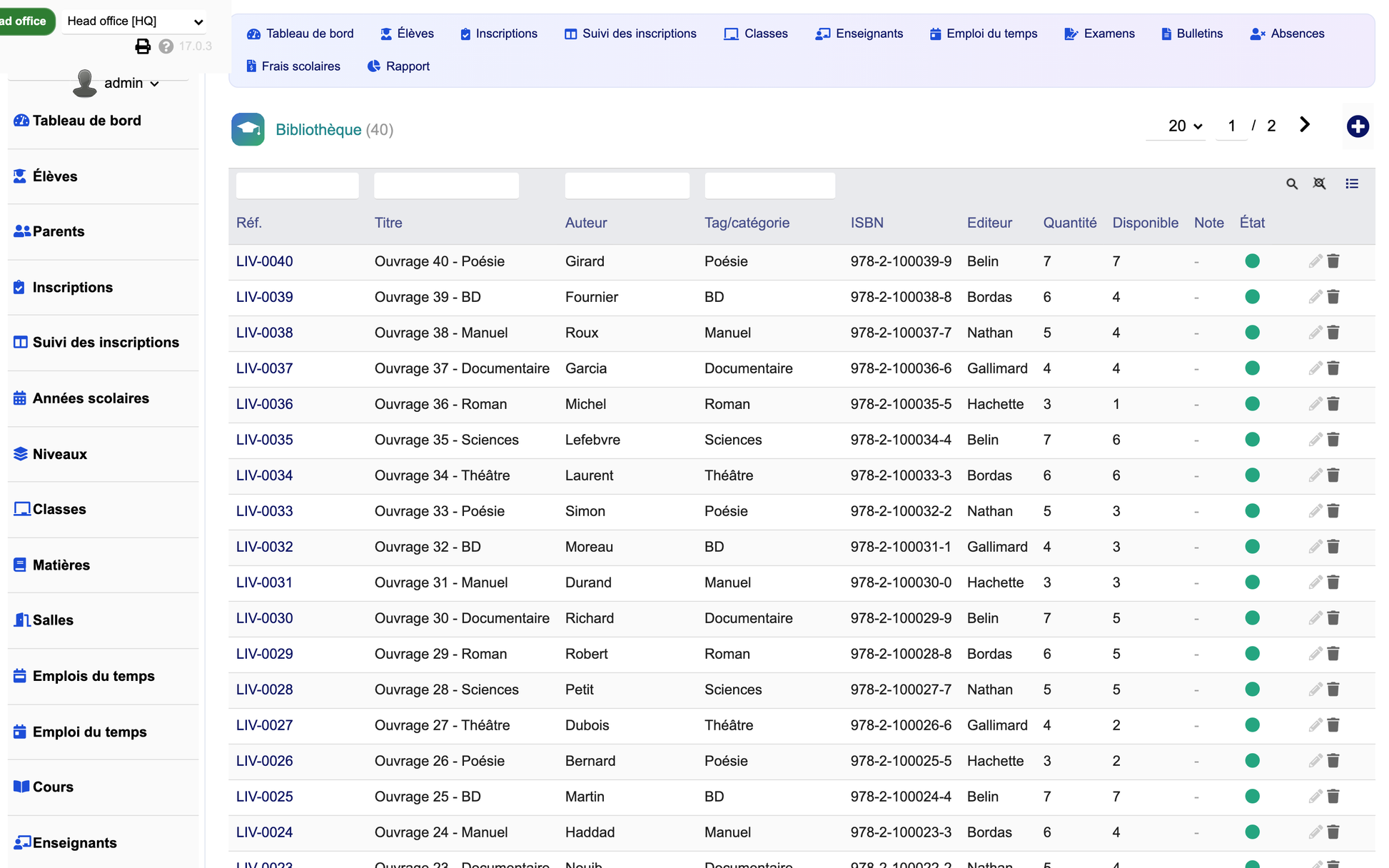Open the column list selector icon

pyautogui.click(x=1352, y=184)
